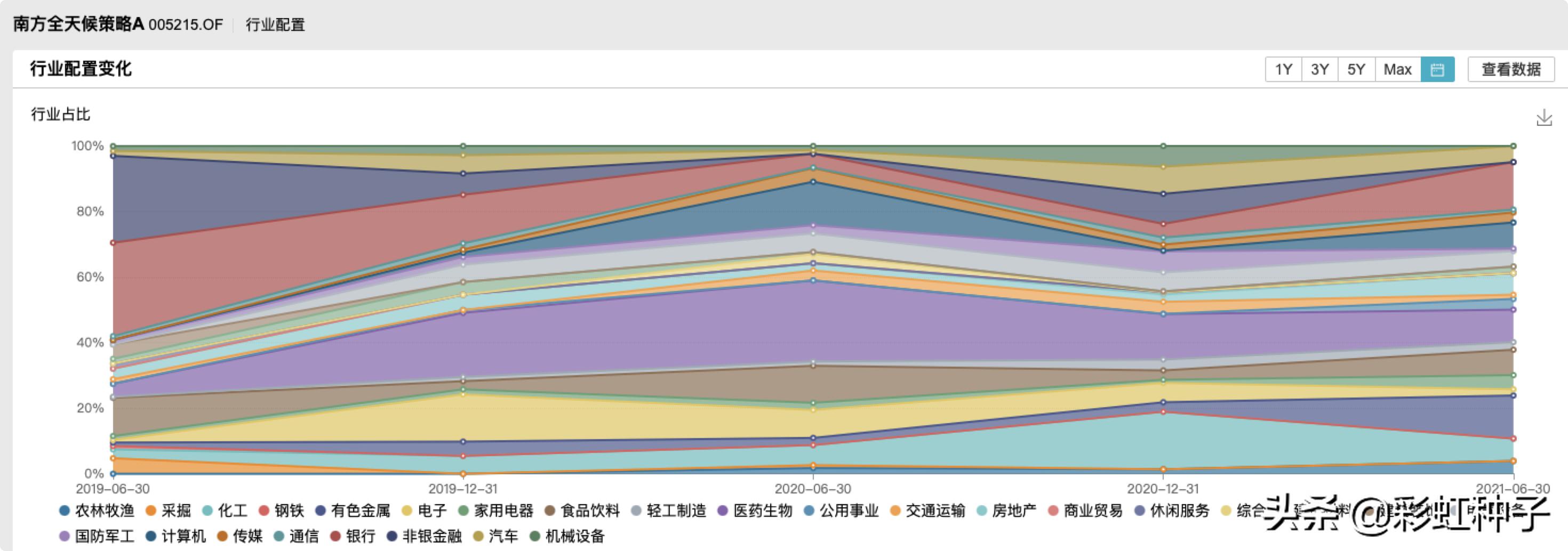Hide the 交通运输 series via legend

pos(927,511)
